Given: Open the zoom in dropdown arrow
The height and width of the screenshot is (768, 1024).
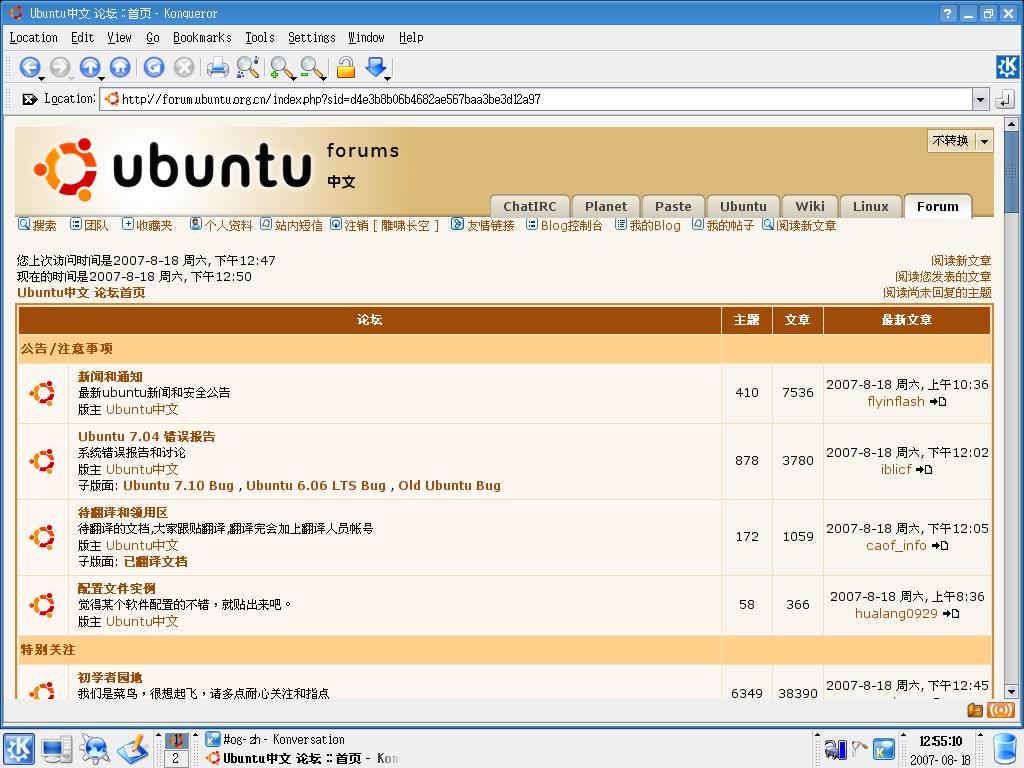Looking at the screenshot, I should pos(294,78).
